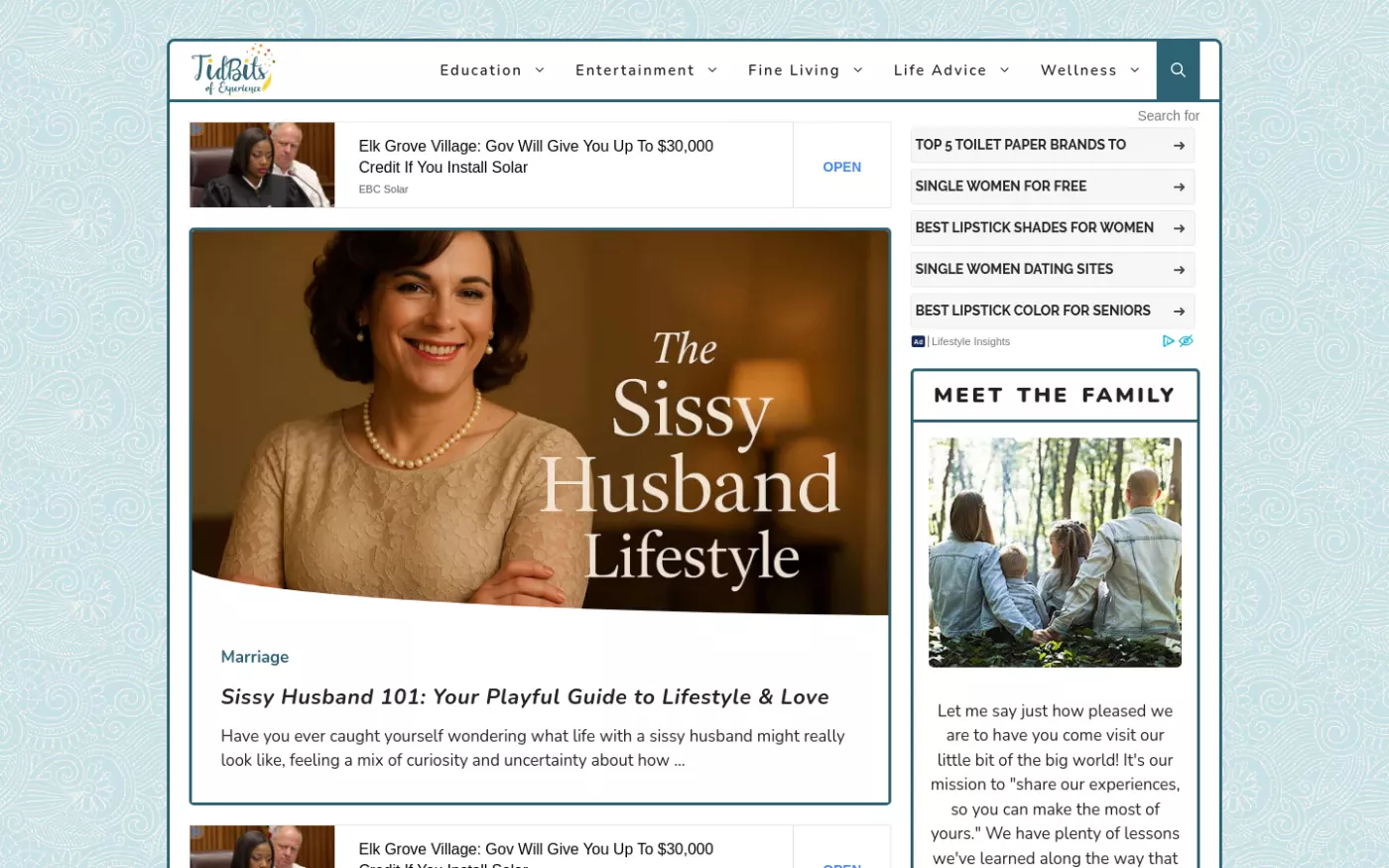
Task: Click arrow beside Best Lipstick Shades For Women
Action: coord(1179,228)
